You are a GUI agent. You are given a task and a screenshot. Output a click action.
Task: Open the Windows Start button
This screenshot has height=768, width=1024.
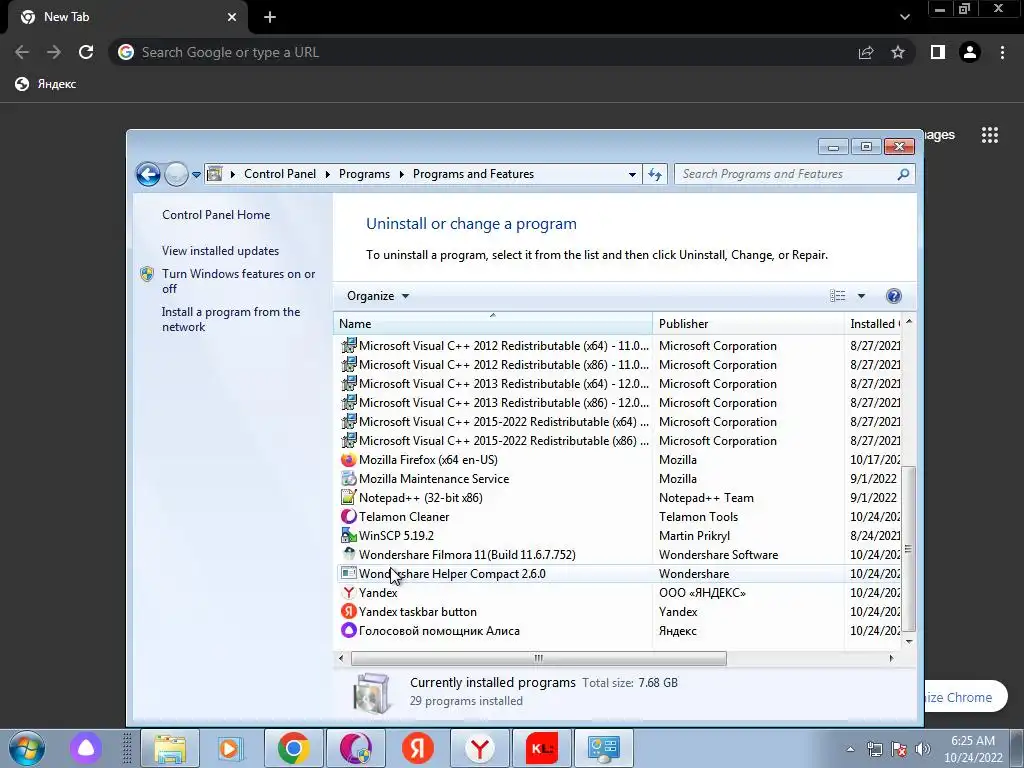click(x=27, y=748)
